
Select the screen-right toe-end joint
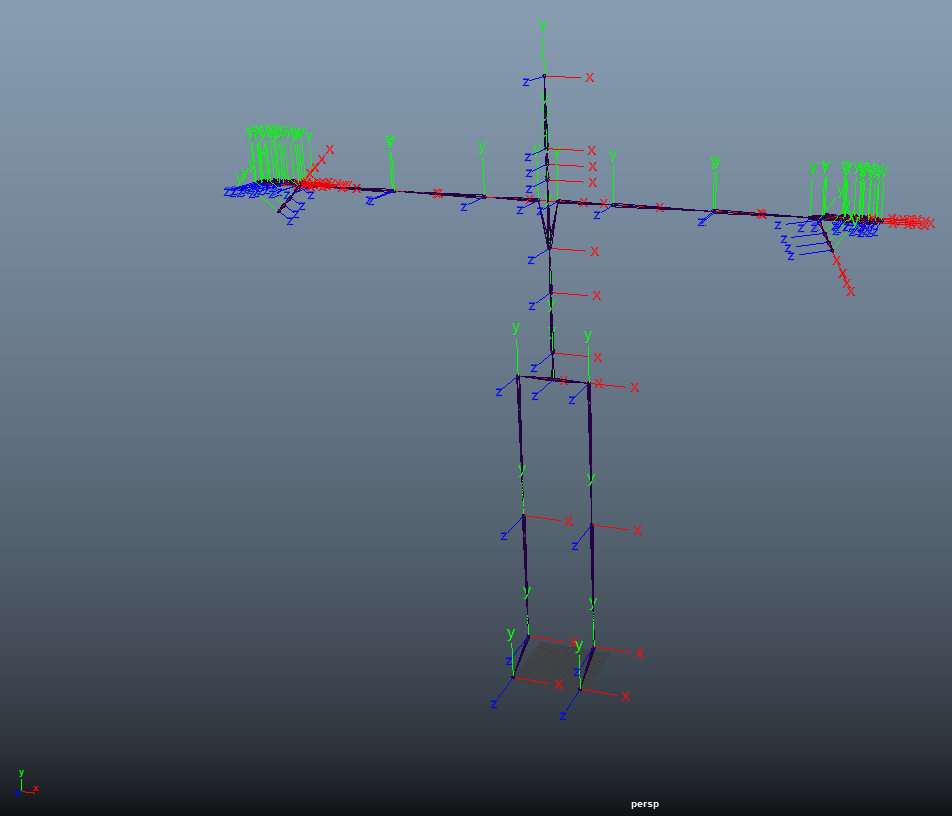(580, 690)
